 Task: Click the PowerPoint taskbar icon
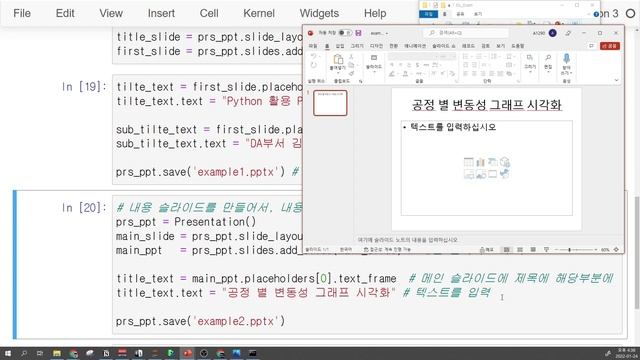coord(187,353)
